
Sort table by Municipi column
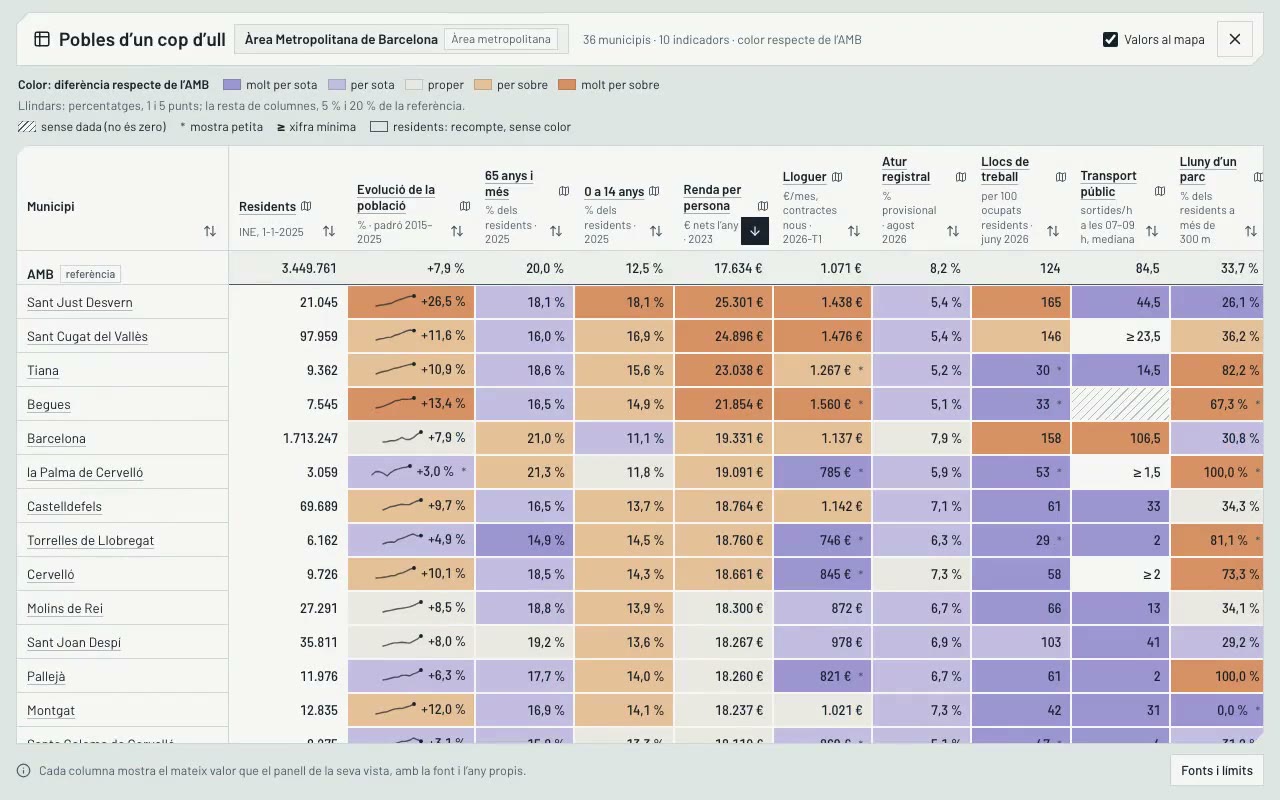tap(210, 231)
